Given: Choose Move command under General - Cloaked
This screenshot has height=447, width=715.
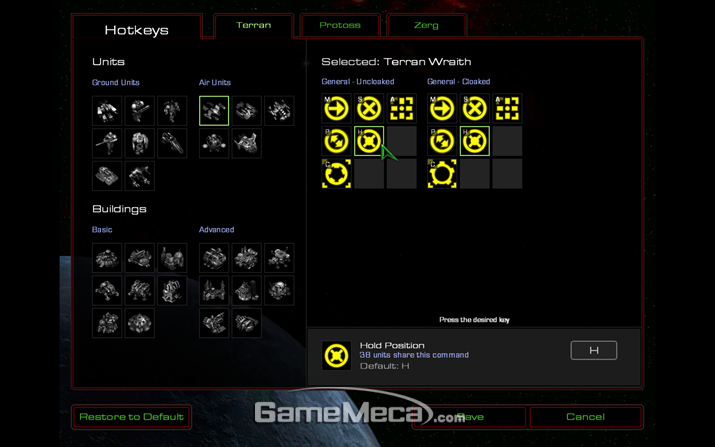Looking at the screenshot, I should 442,109.
